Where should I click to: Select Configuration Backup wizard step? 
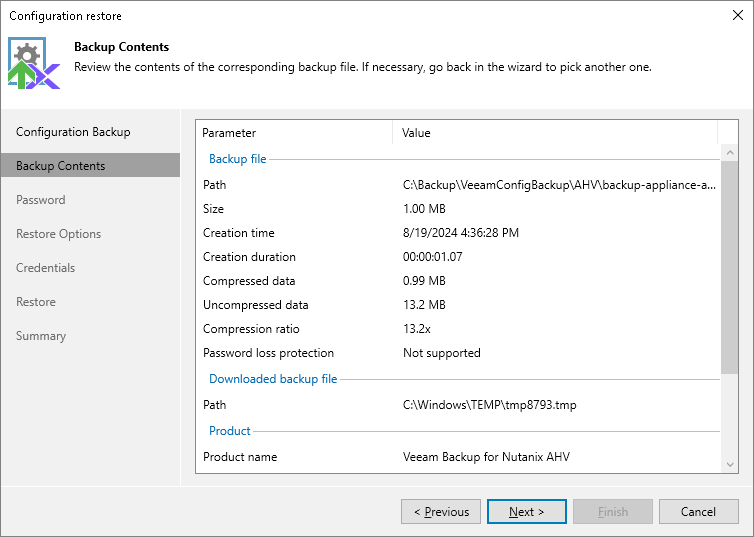pos(73,132)
